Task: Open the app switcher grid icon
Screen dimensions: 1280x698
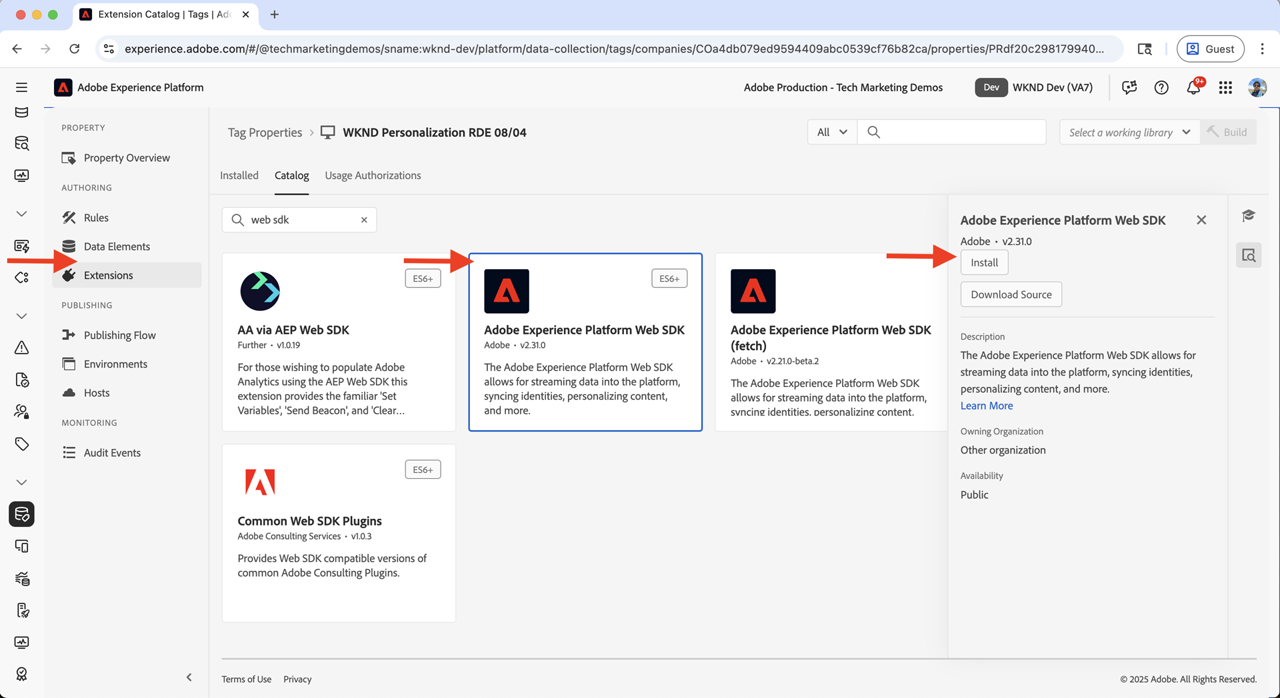Action: 1225,87
